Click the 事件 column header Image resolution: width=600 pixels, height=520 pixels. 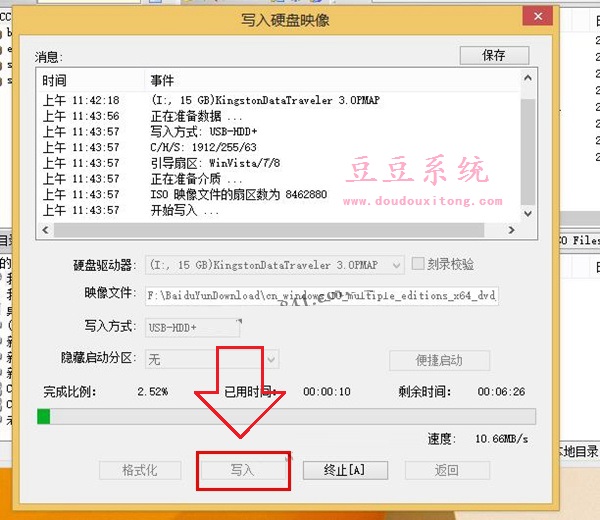tap(332, 80)
